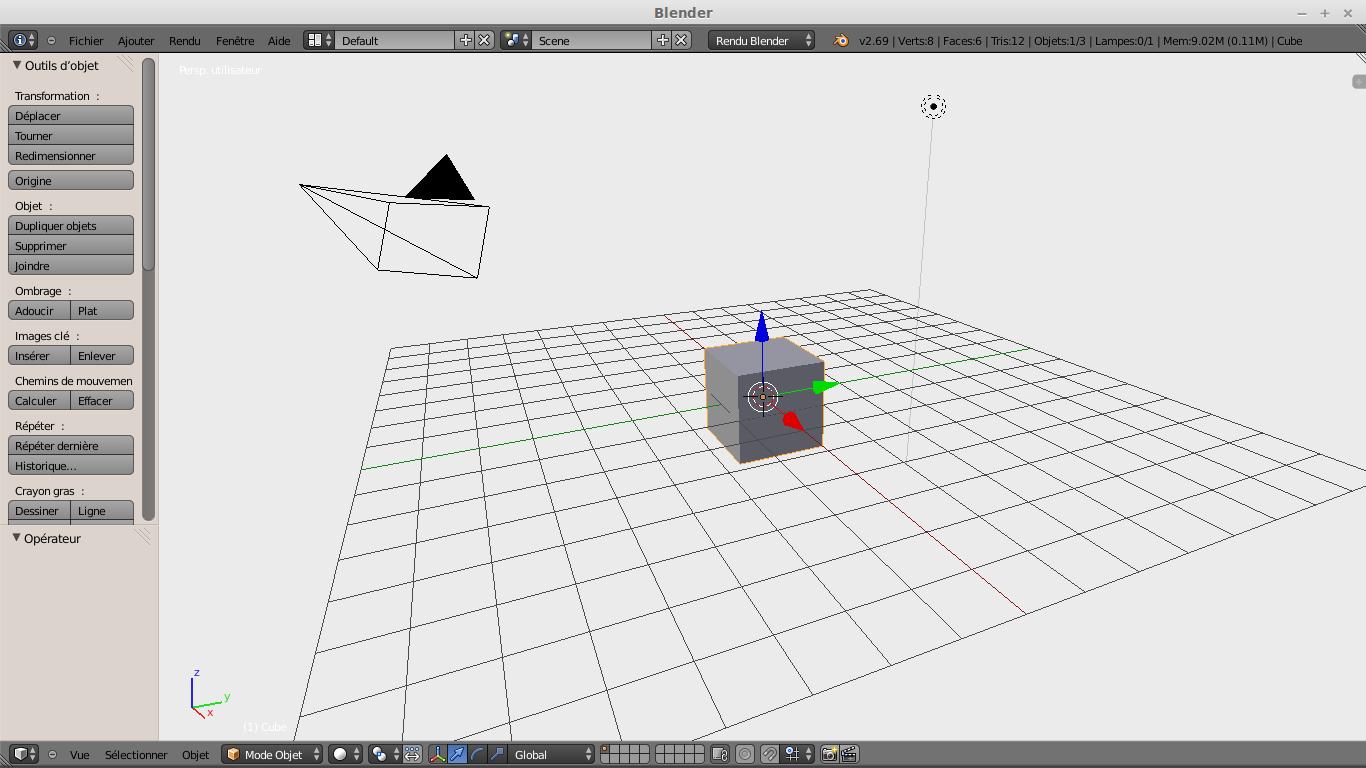Click the Blender logo in the info header
The height and width of the screenshot is (768, 1366).
841,41
